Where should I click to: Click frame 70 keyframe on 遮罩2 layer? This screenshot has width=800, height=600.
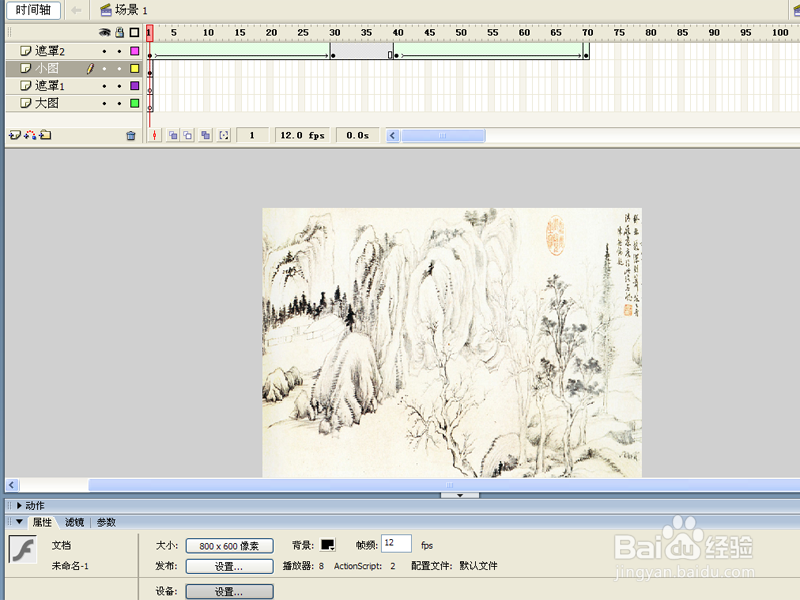click(586, 51)
